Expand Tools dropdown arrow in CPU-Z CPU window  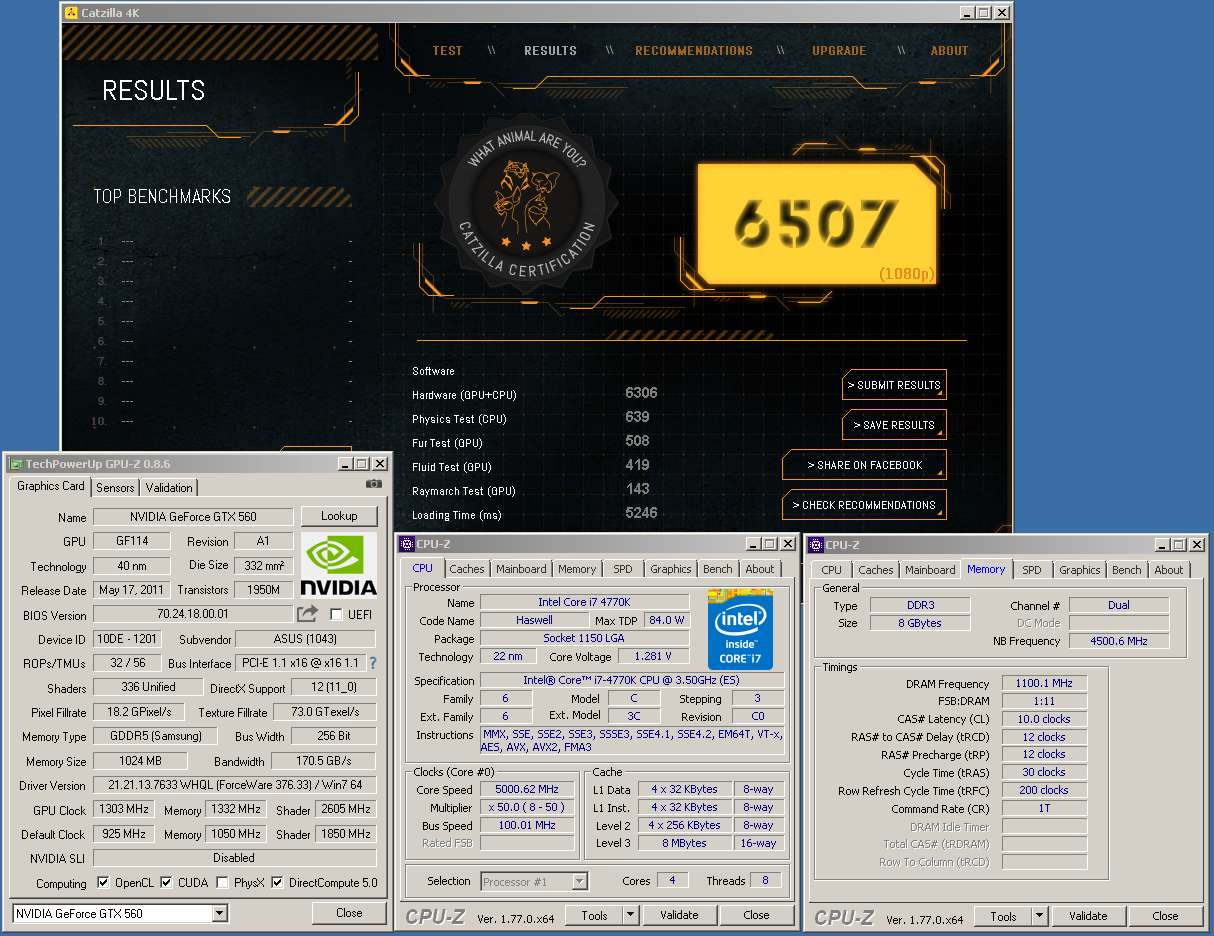click(x=630, y=915)
